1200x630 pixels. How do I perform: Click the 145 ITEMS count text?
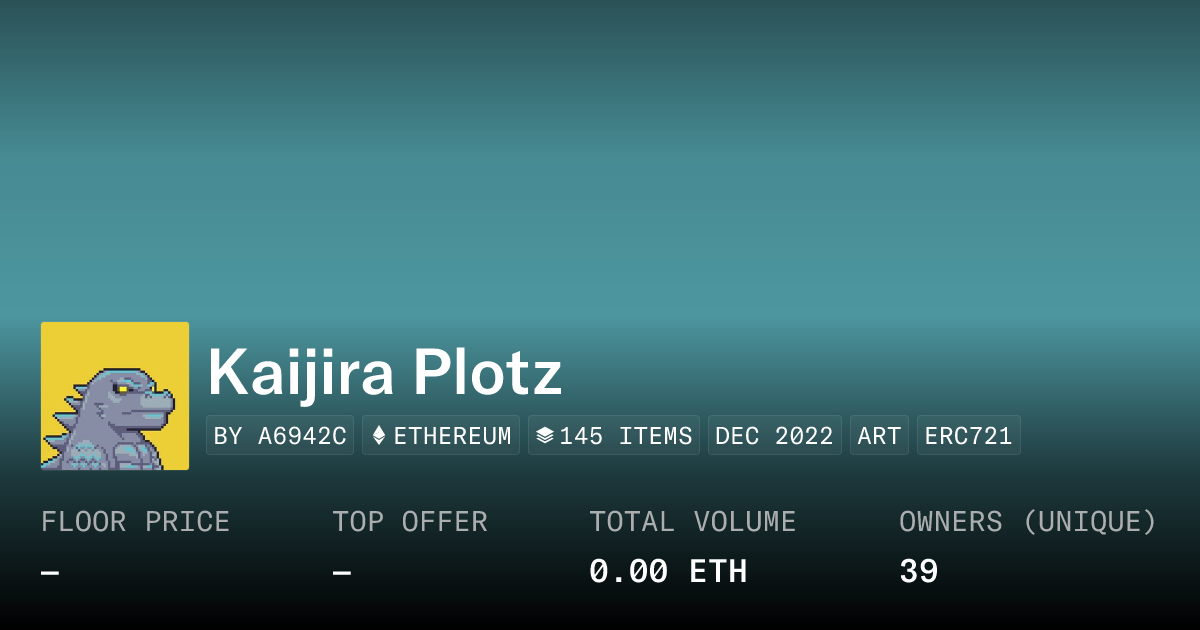626,436
